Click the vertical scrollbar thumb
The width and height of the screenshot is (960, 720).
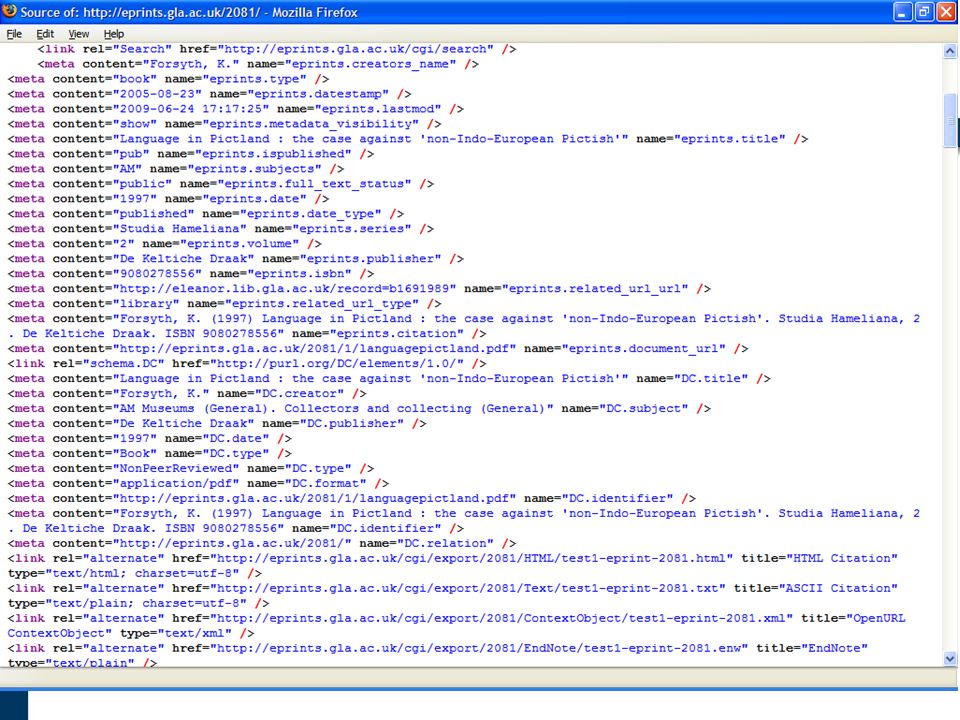point(950,121)
